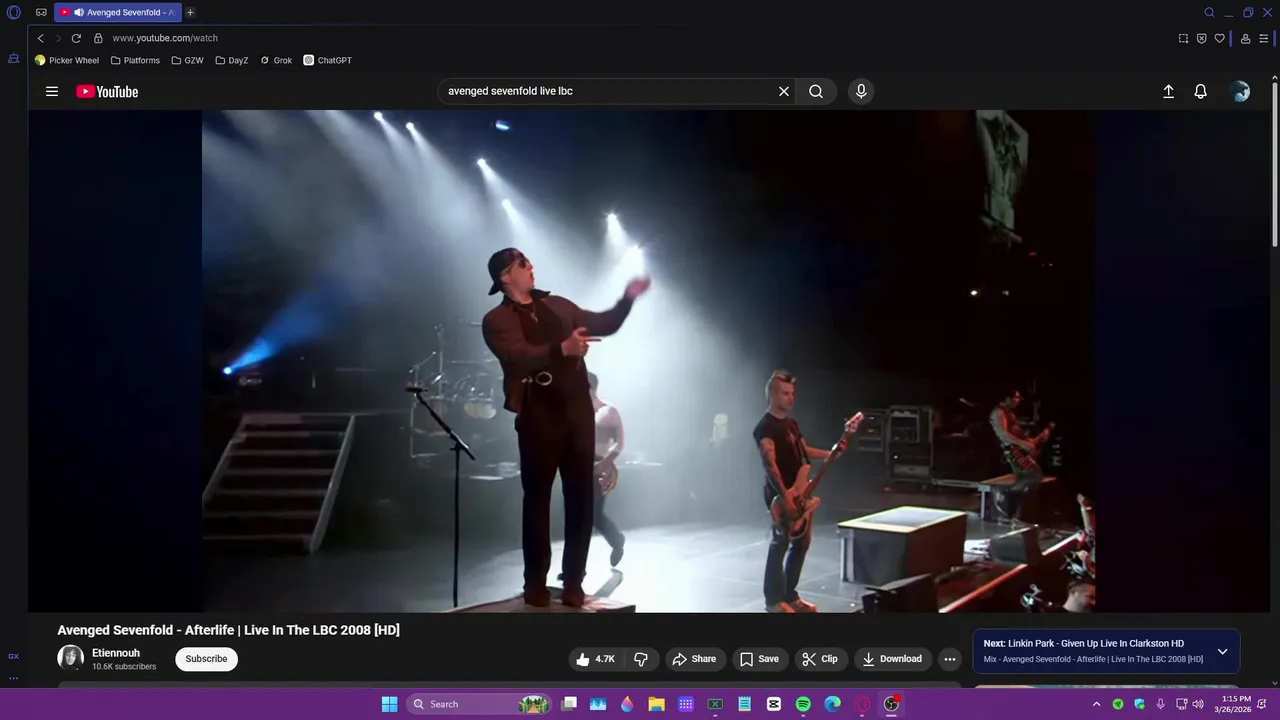Image resolution: width=1280 pixels, height=720 pixels.
Task: Add page to bookmarks with heart icon
Action: coord(1219,38)
